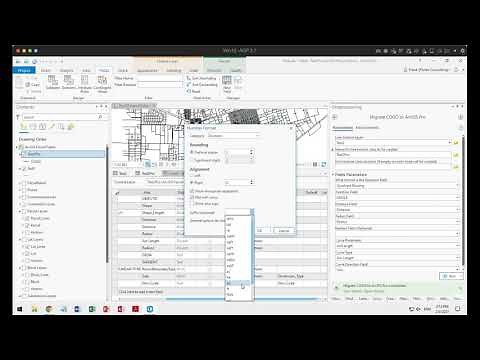
Task: Switch to Parameters tab in Geoprocessing
Action: (x=342, y=127)
